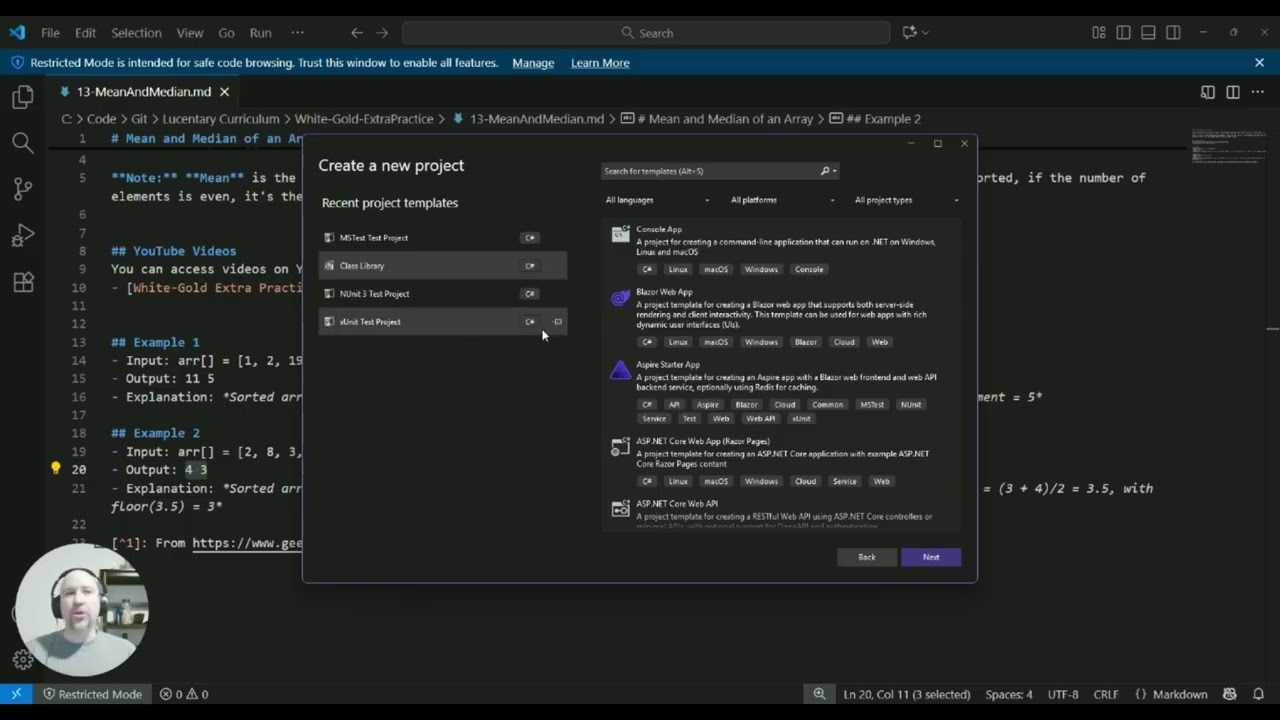
Task: Expand the Copilot chat dropdown chevron
Action: (925, 33)
